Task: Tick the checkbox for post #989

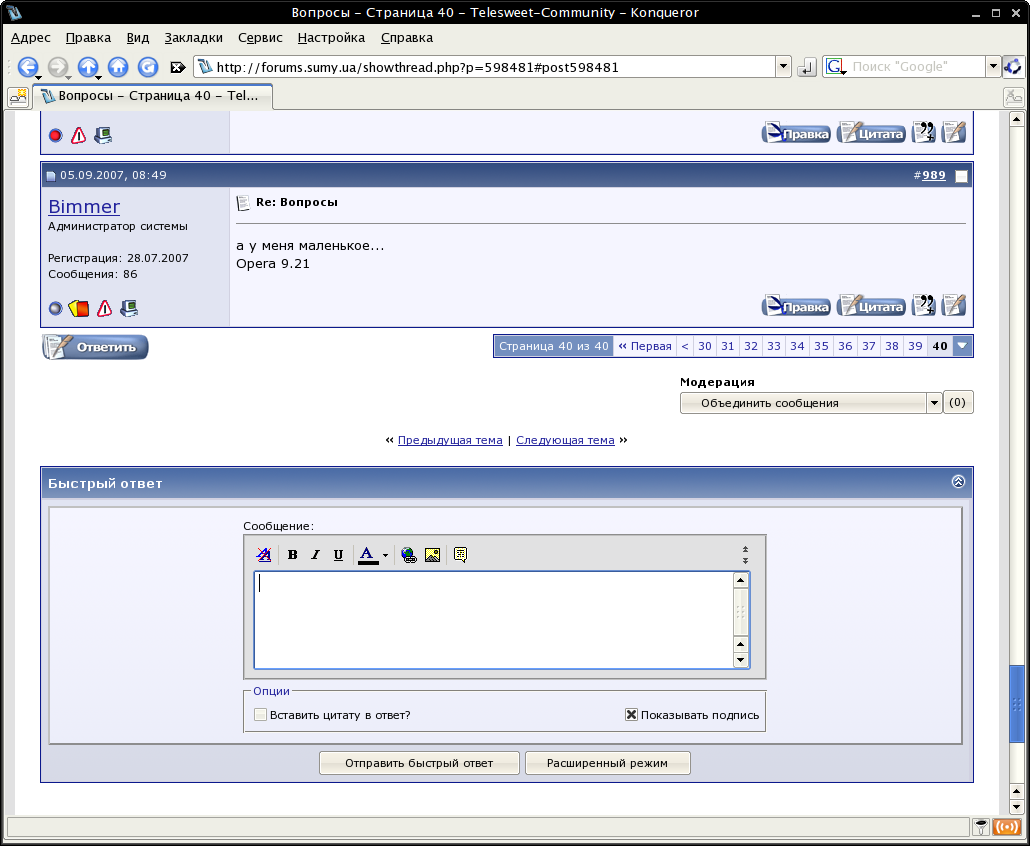Action: coord(961,176)
